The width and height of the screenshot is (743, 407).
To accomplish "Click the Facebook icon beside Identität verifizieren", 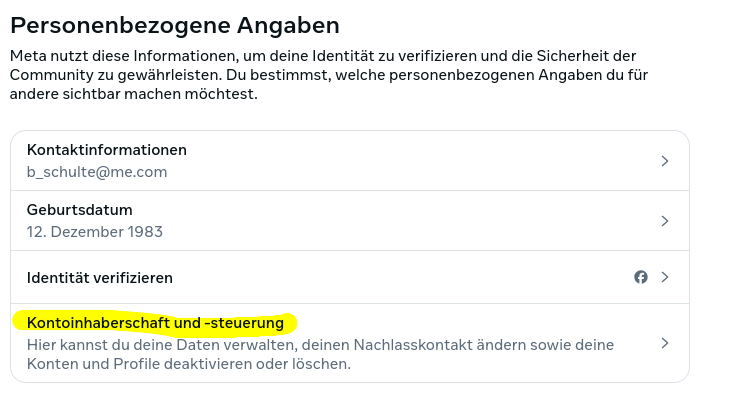I will pyautogui.click(x=641, y=277).
